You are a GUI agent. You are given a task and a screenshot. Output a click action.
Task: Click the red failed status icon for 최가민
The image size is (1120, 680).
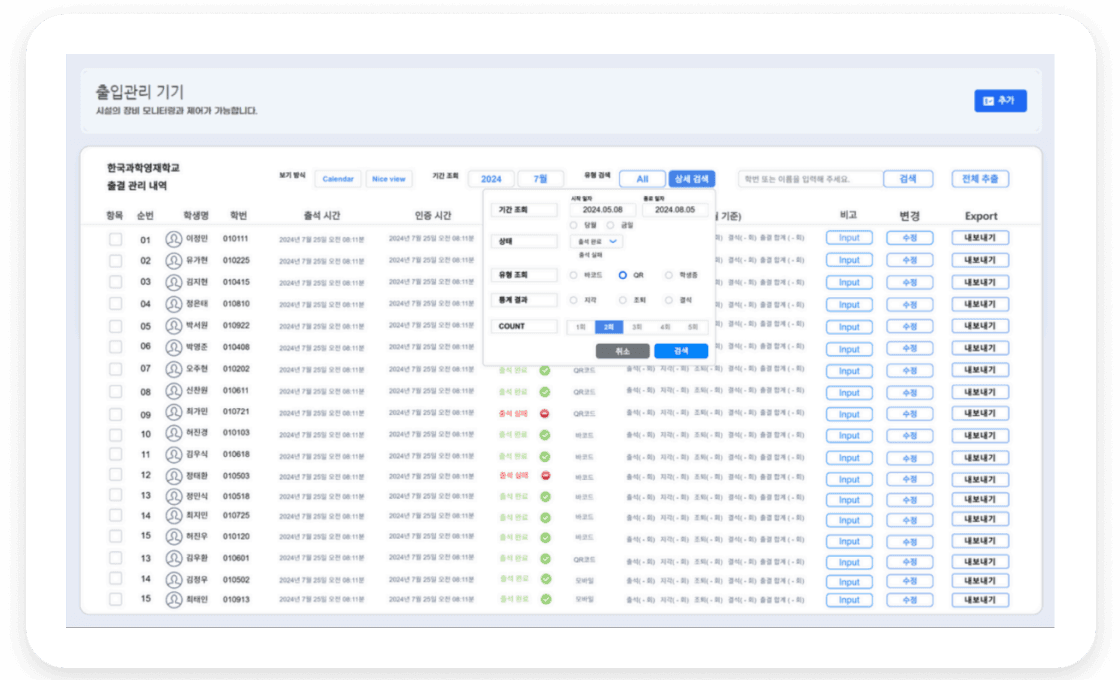pos(545,413)
